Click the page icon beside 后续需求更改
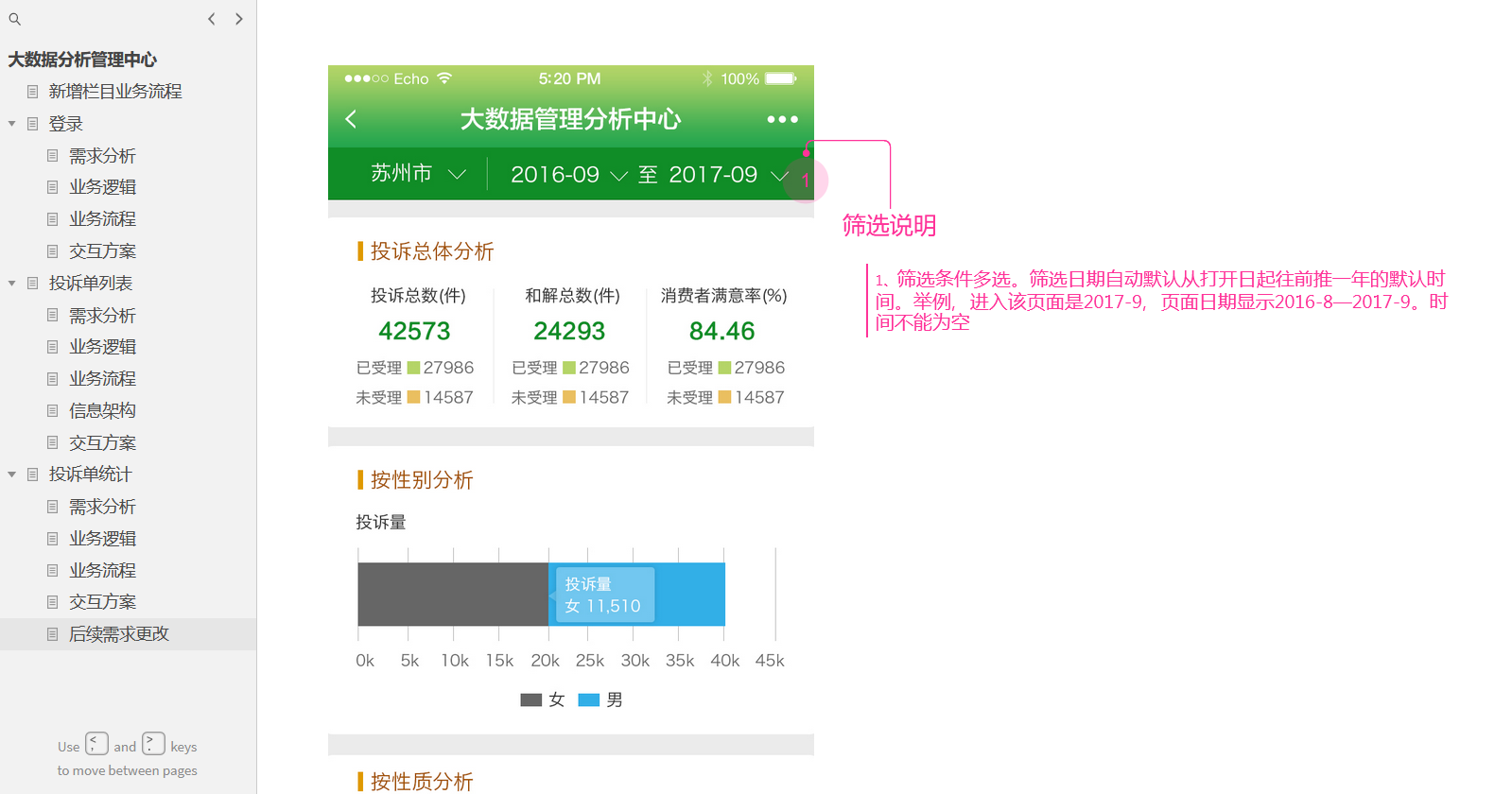 coord(53,634)
